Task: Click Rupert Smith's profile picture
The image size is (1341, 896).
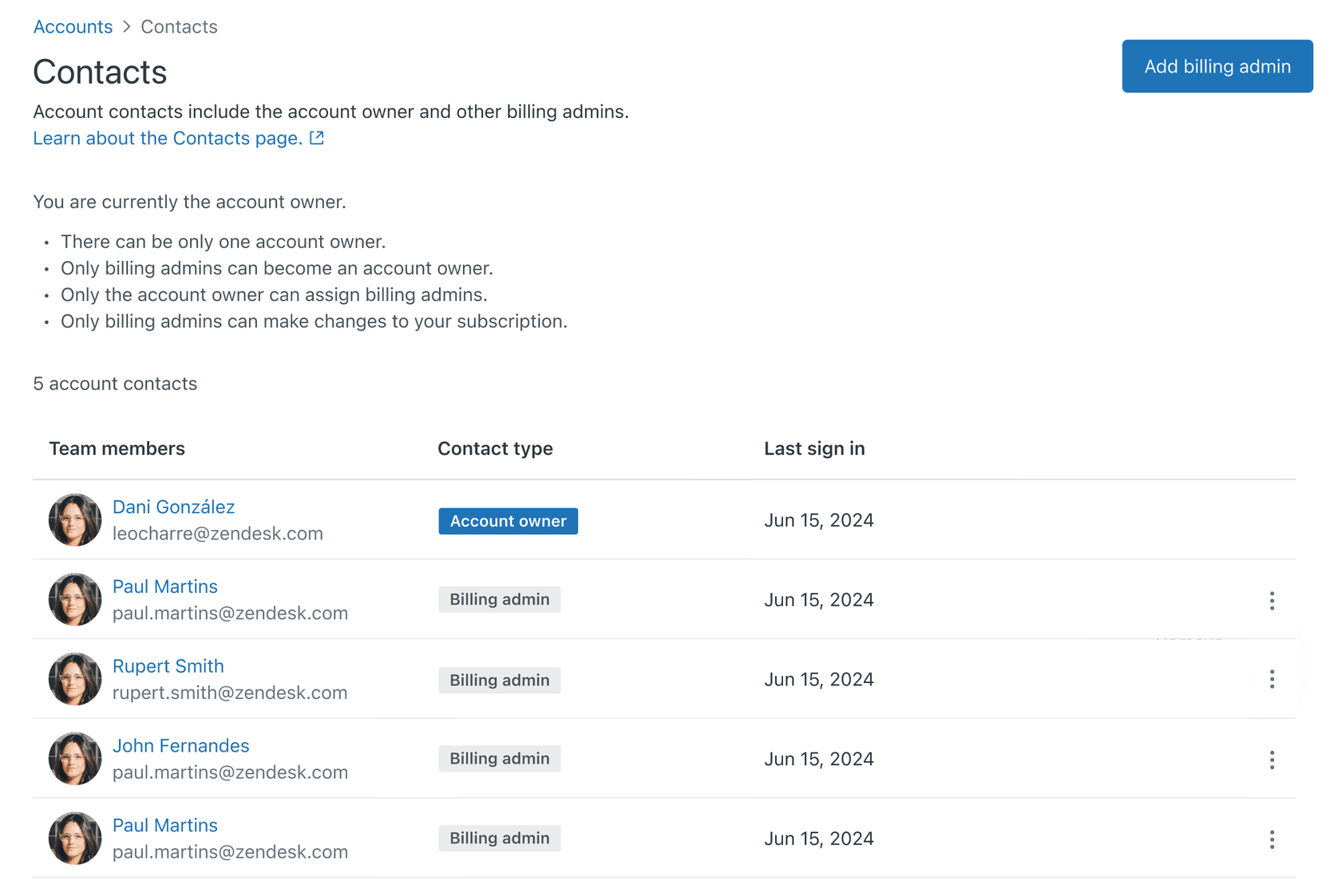Action: [x=74, y=679]
